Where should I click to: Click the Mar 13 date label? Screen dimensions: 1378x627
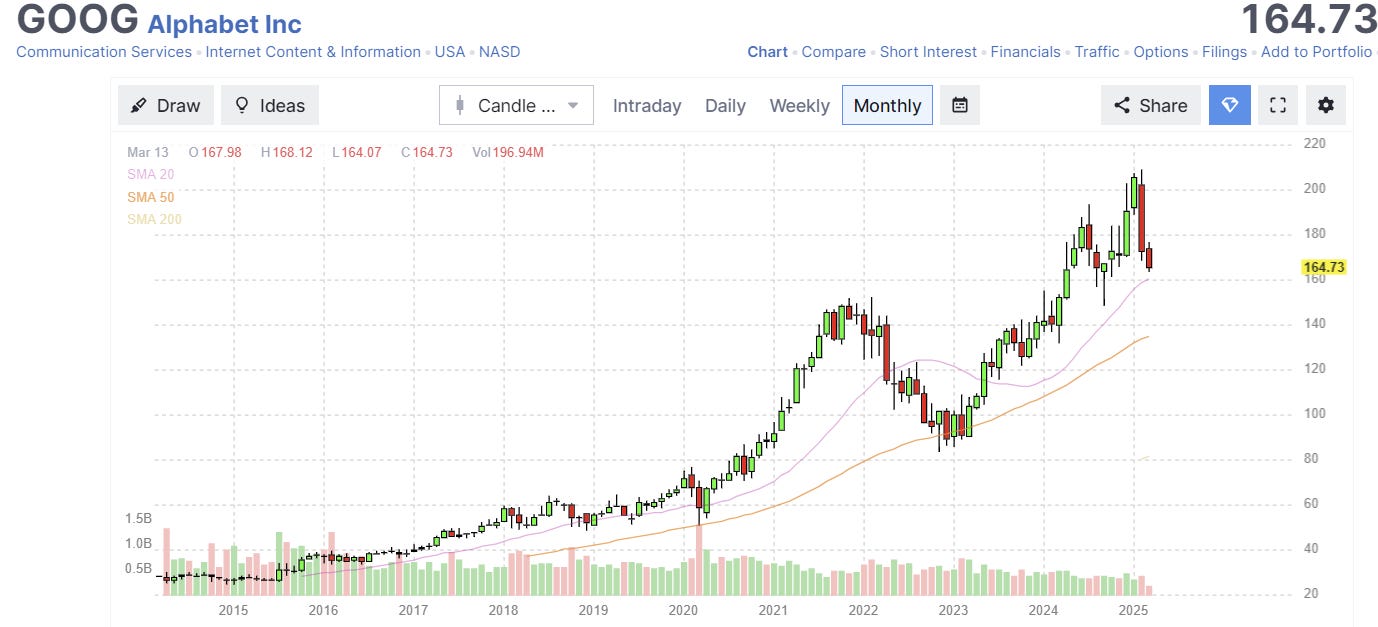click(x=148, y=152)
